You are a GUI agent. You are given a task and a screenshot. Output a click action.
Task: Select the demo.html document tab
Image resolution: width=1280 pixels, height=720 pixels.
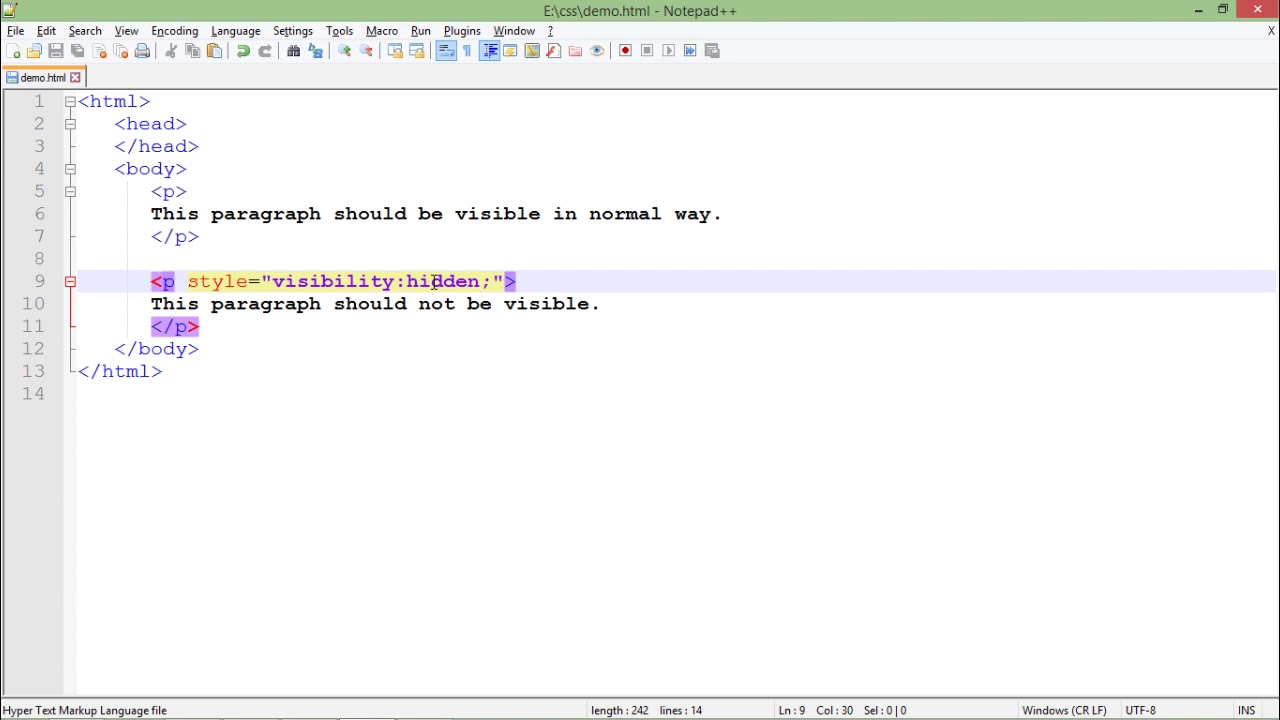pos(43,77)
